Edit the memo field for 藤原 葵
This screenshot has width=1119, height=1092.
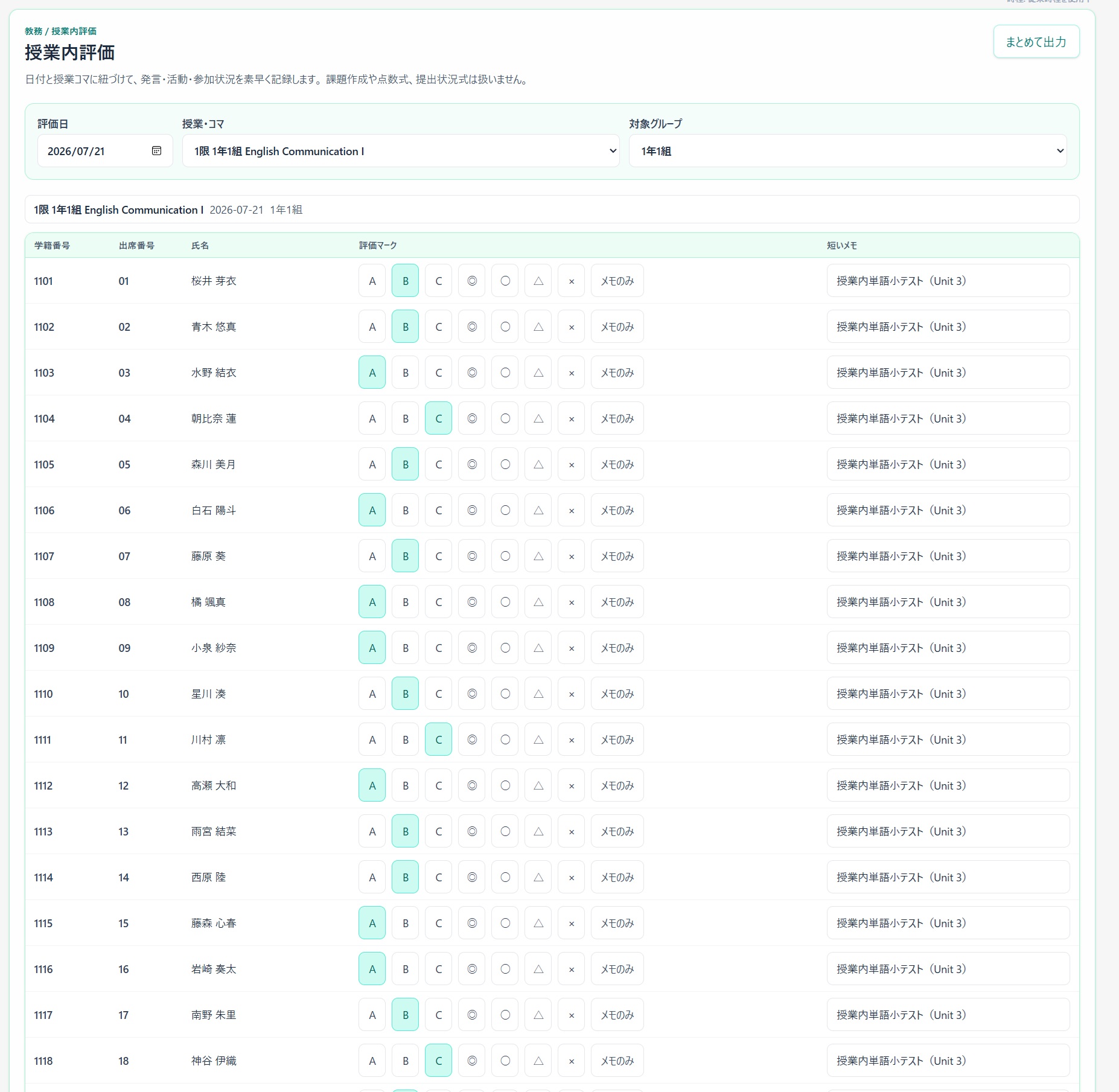click(x=948, y=556)
